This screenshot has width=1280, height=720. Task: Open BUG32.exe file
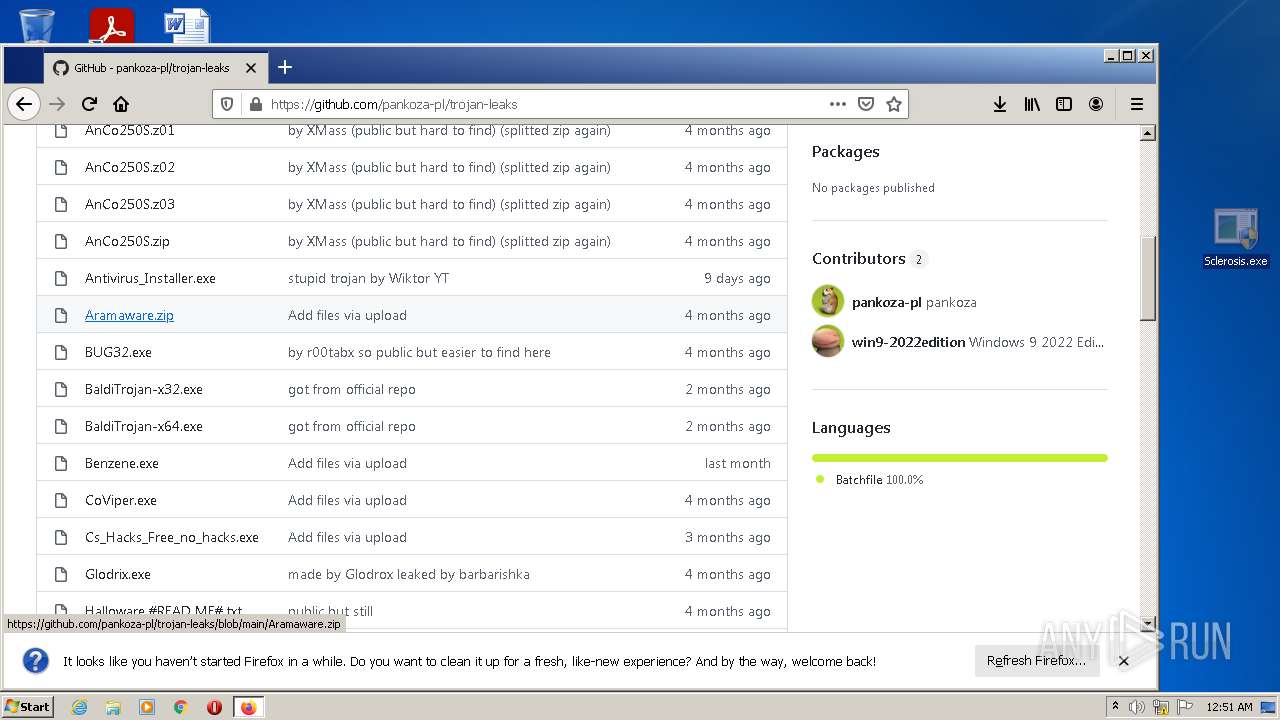pos(118,352)
